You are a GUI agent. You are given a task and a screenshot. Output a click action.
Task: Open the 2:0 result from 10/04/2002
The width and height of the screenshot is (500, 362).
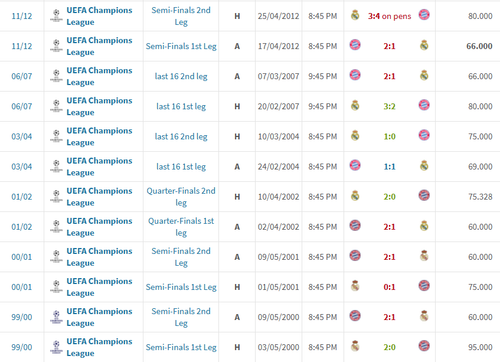tap(389, 197)
